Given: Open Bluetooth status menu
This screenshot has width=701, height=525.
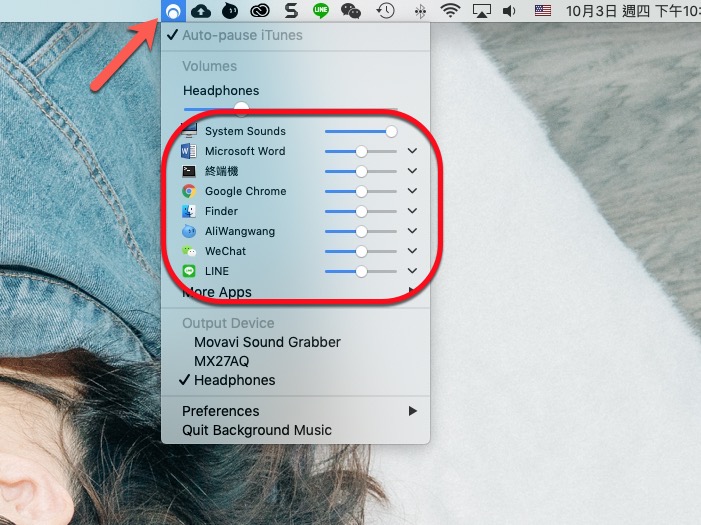Looking at the screenshot, I should click(x=420, y=11).
